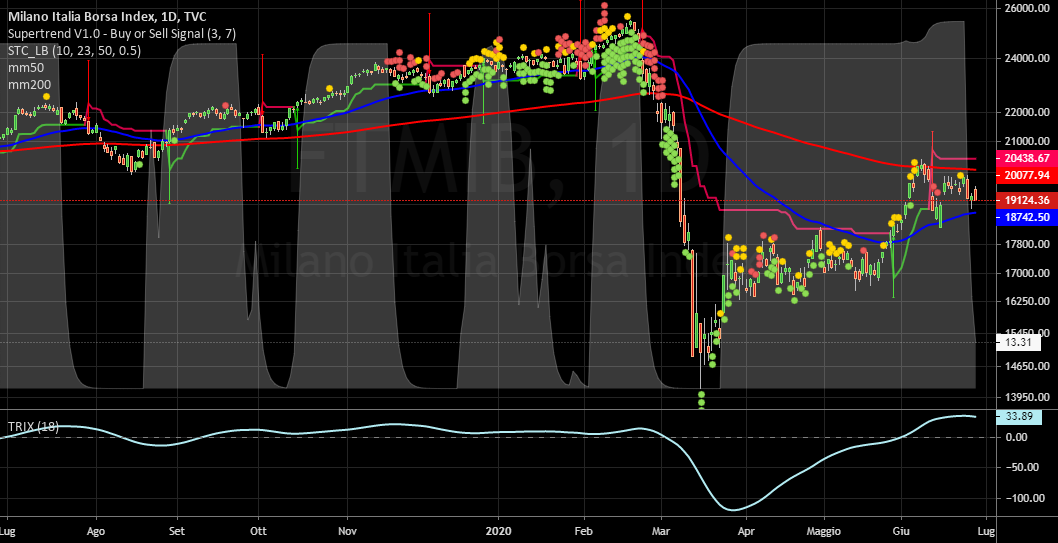1058x543 pixels.
Task: Click the 20077.94 price label
Action: click(x=1026, y=175)
